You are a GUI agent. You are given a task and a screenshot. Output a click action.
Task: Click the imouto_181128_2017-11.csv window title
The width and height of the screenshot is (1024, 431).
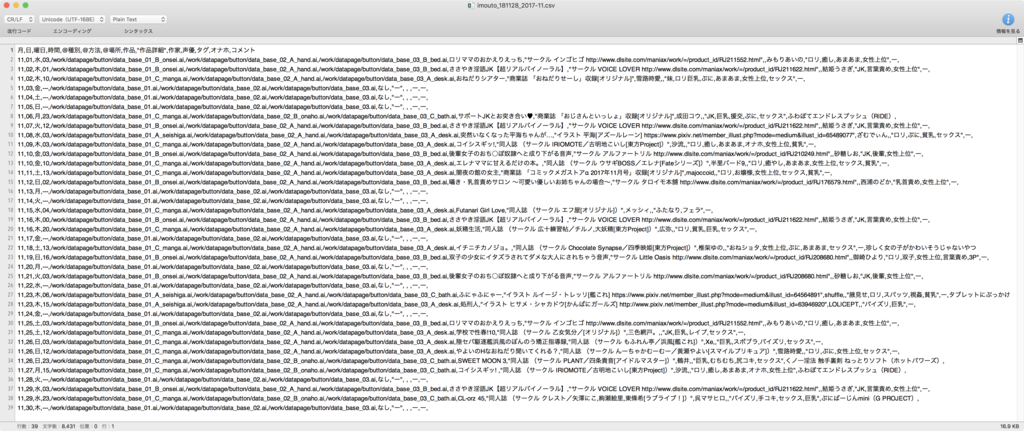(x=514, y=5)
